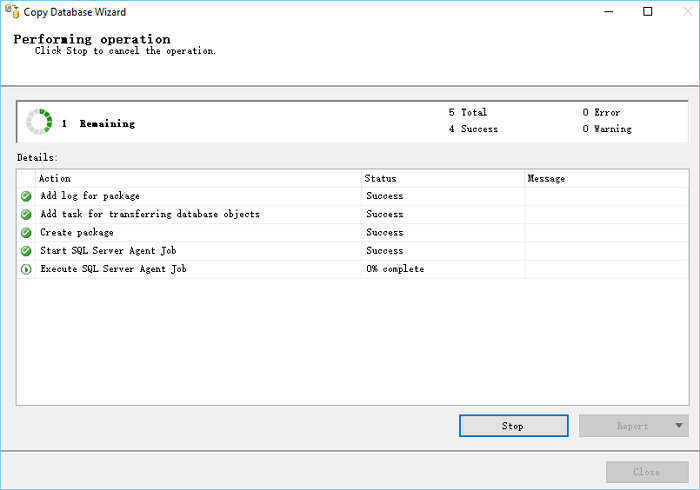Open the Report button dropdown arrow

click(678, 426)
